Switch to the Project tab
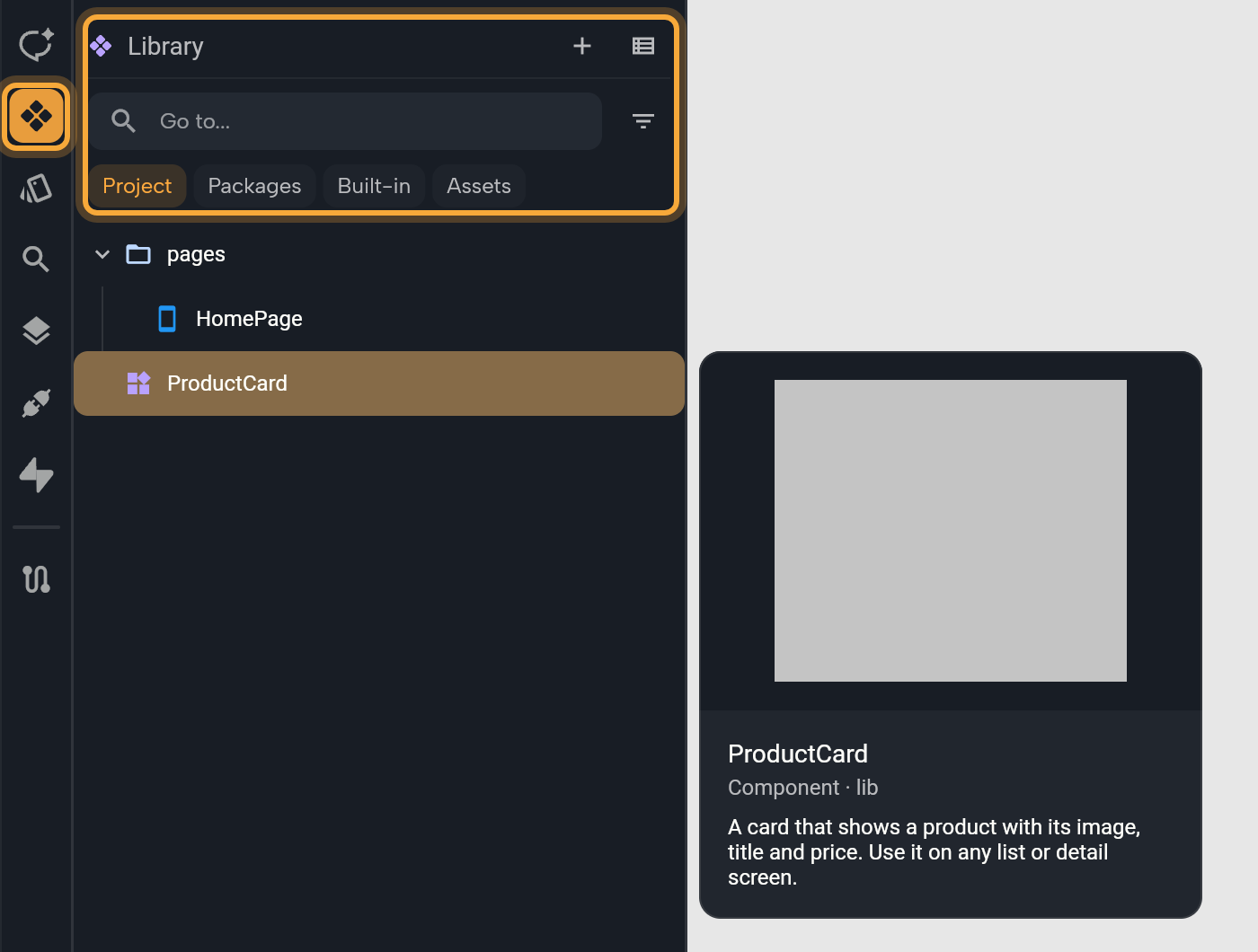1258x952 pixels. [137, 186]
